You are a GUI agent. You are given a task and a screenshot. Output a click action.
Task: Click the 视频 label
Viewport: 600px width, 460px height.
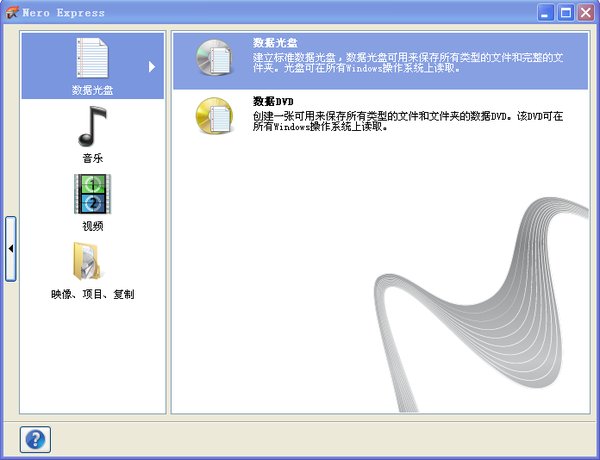point(93,226)
